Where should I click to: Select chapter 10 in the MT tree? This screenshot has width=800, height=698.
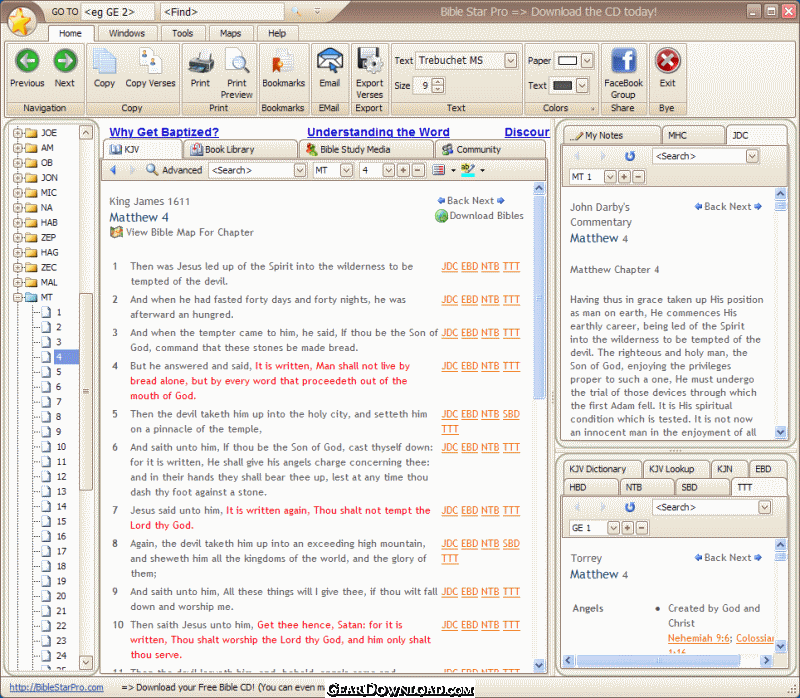[61, 447]
